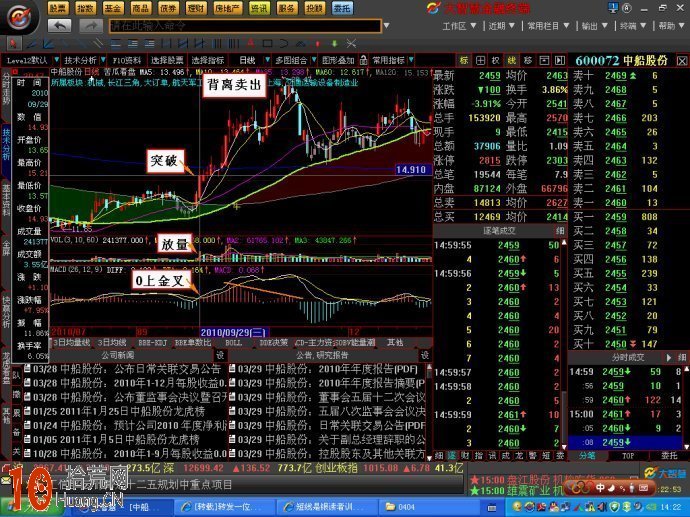This screenshot has width=690, height=517.
Task: Open the 日线 period dropdown
Action: tap(267, 60)
